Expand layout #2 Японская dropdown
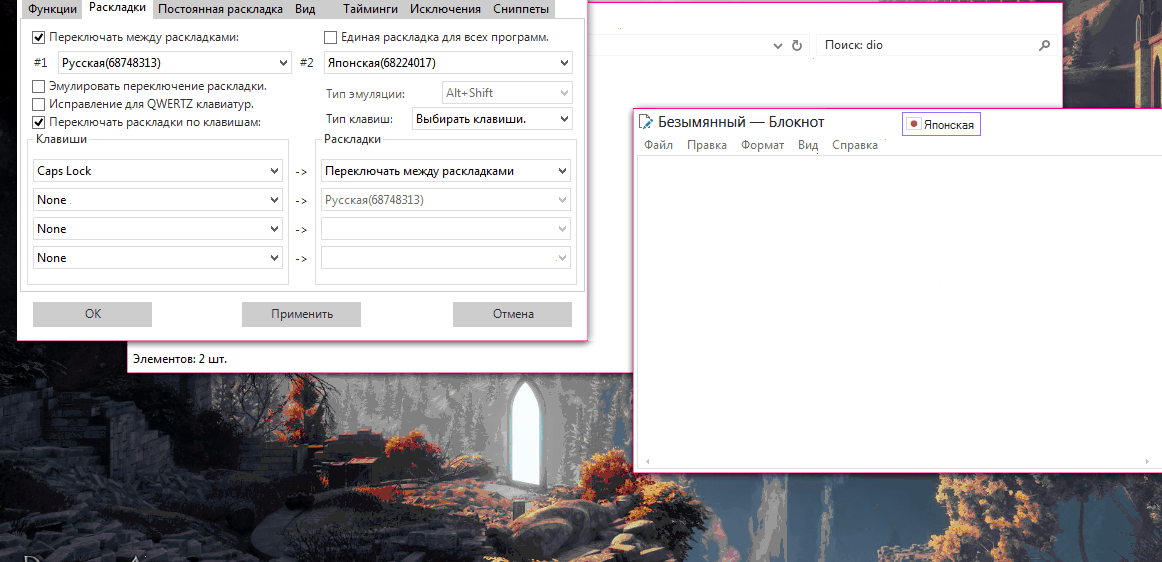 click(448, 63)
